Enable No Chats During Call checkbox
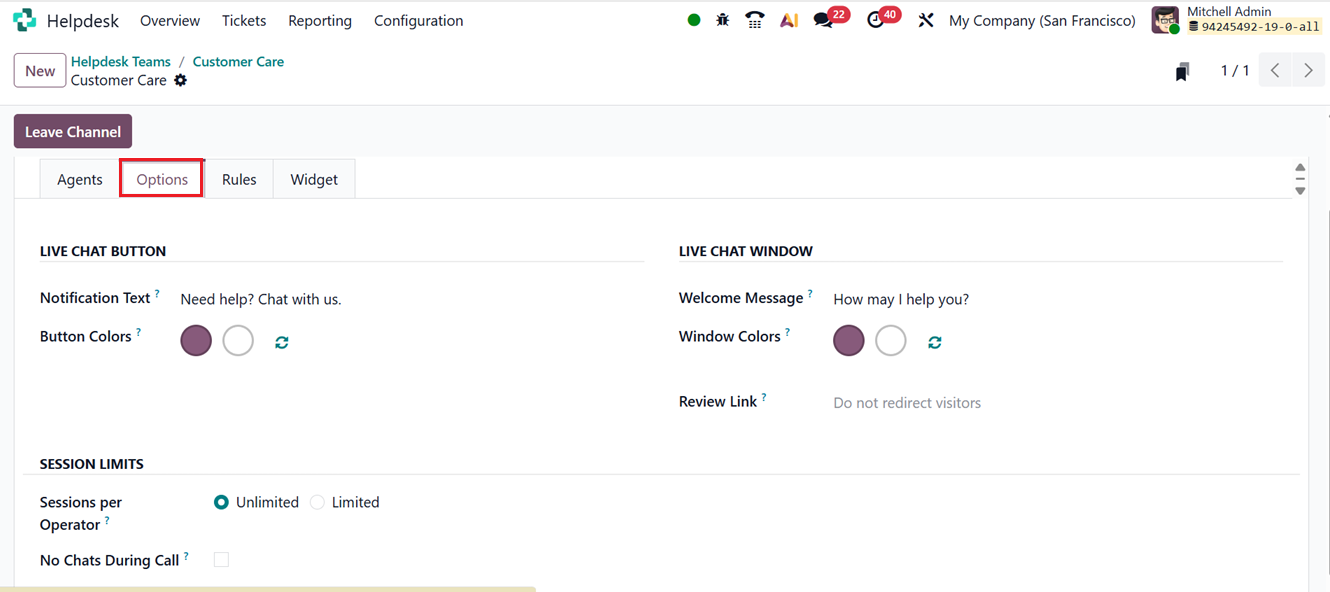Image resolution: width=1330 pixels, height=592 pixels. tap(221, 560)
